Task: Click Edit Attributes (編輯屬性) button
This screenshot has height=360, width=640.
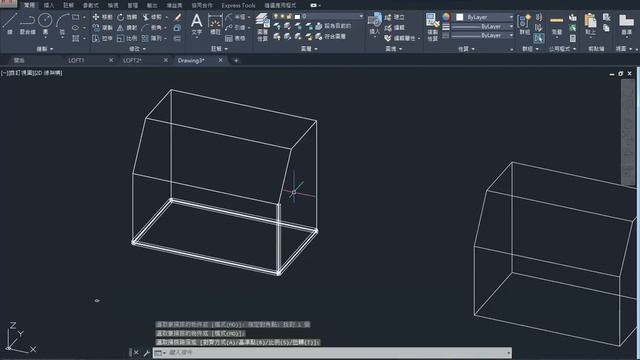Action: [x=401, y=38]
